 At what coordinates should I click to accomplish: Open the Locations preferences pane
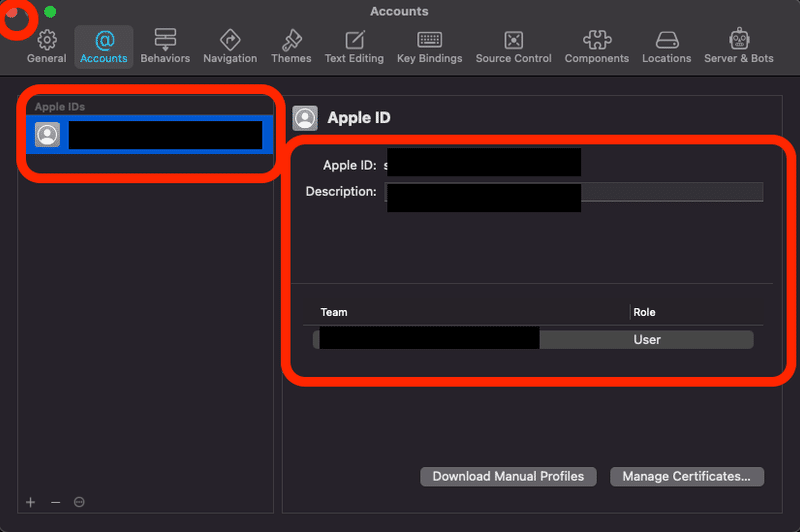click(x=667, y=47)
